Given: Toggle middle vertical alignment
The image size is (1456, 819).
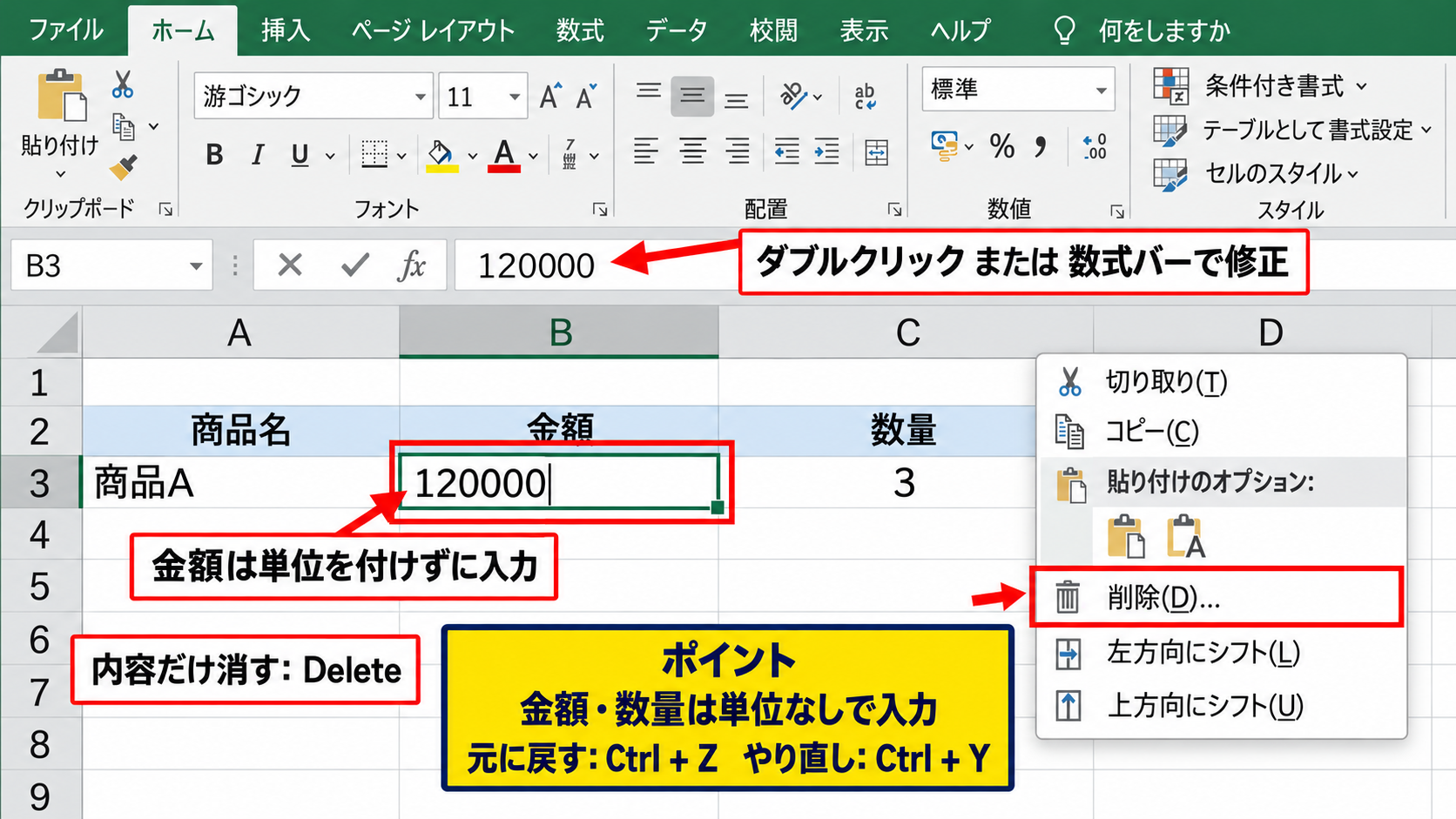Looking at the screenshot, I should [692, 96].
